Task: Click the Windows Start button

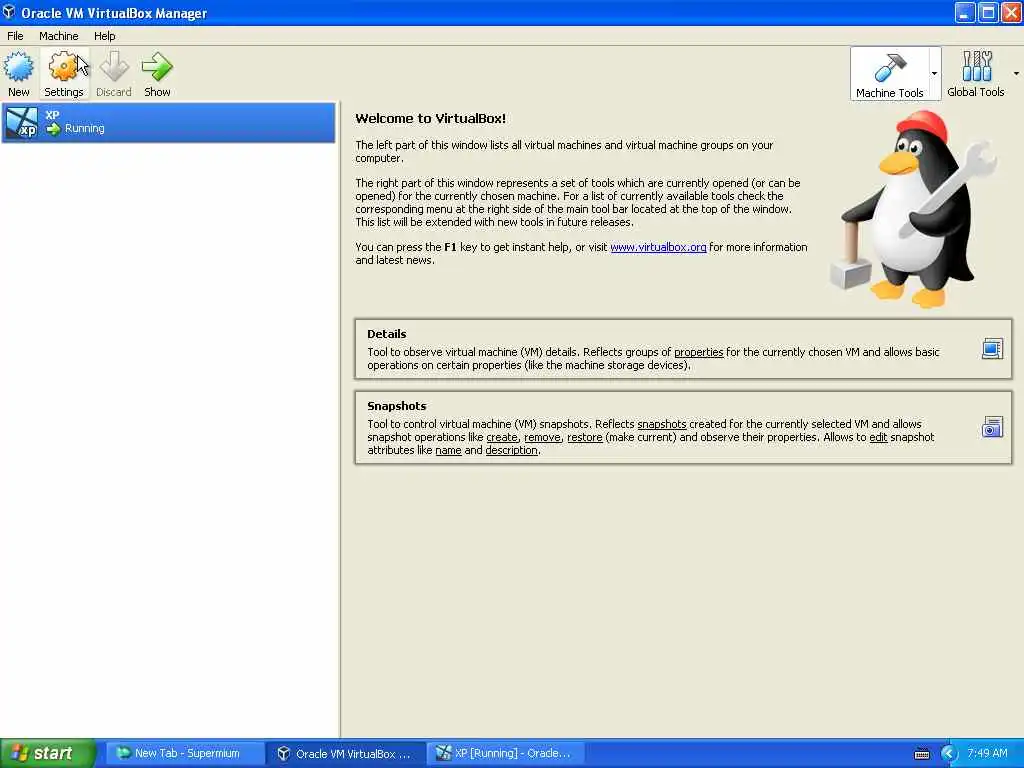Action: (x=48, y=753)
